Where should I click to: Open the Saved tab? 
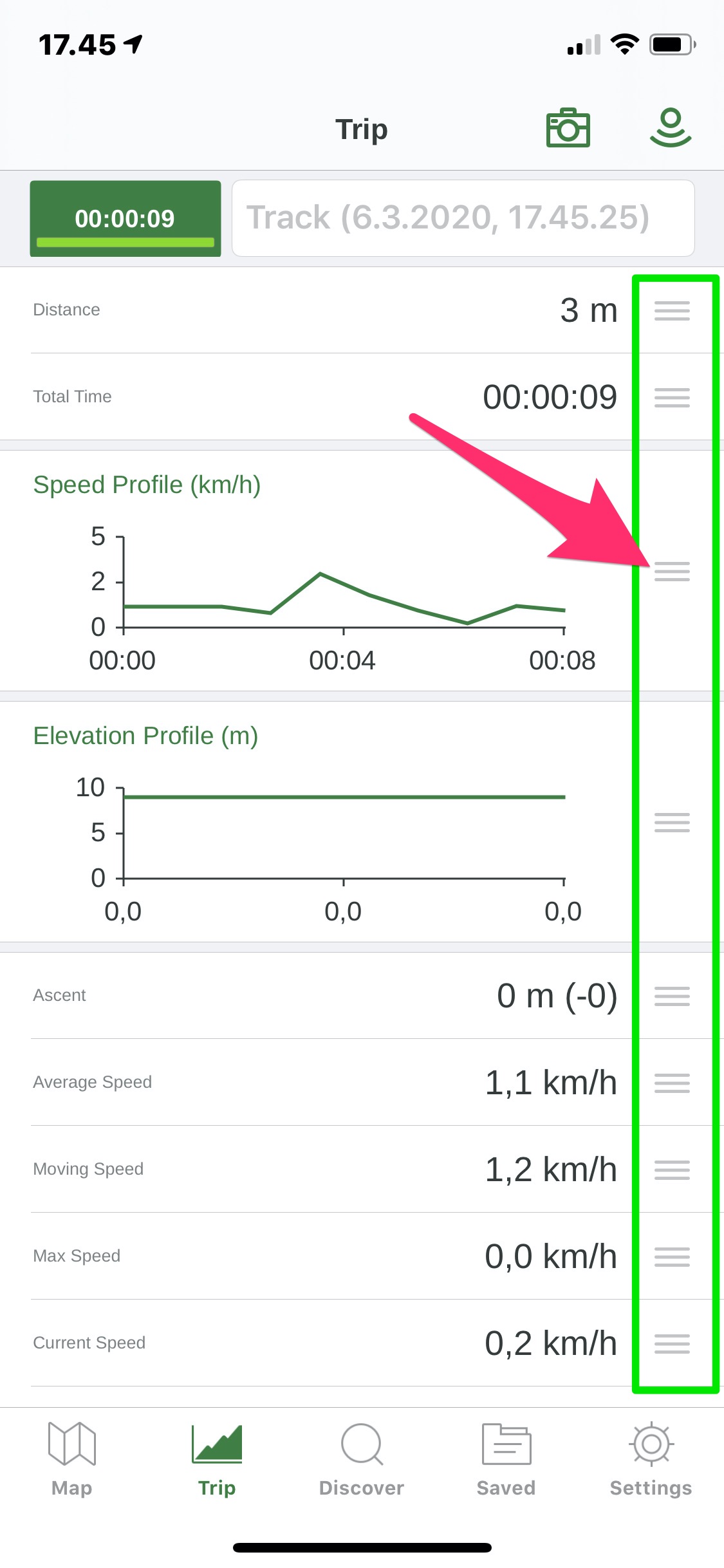506,1459
